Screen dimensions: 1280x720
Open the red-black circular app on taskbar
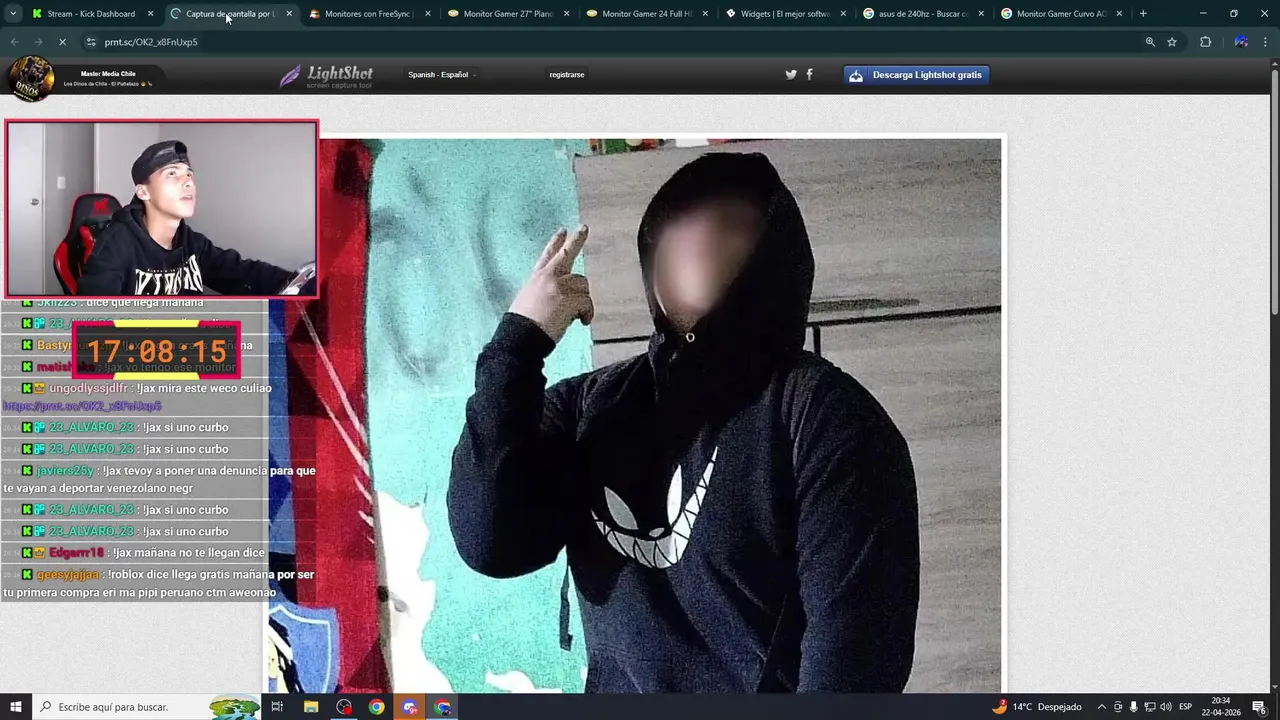coord(344,707)
